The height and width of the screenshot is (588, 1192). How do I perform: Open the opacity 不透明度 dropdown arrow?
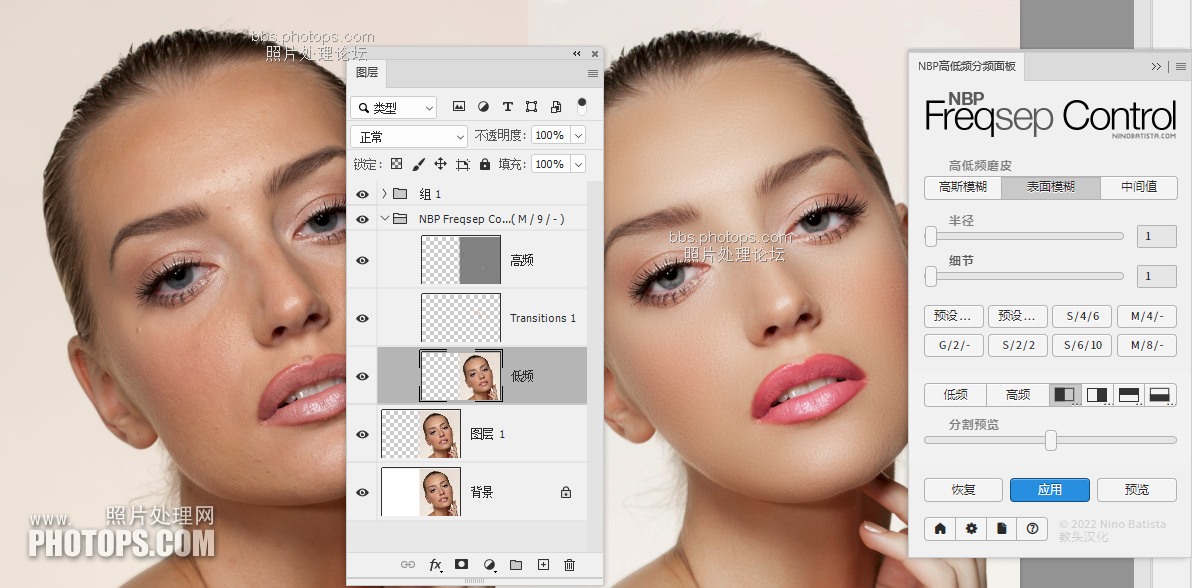(579, 135)
